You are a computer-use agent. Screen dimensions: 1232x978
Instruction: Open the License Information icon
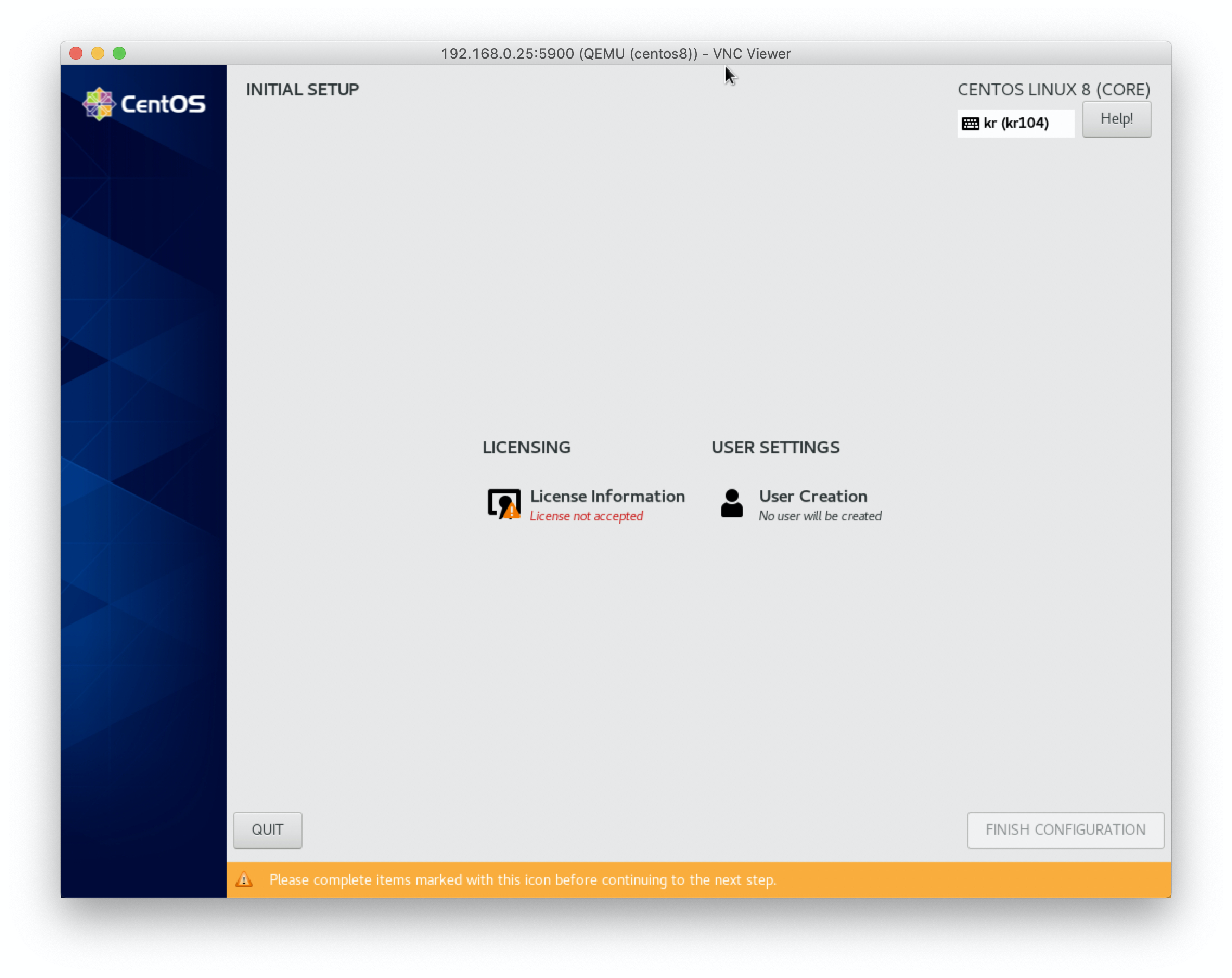pos(503,503)
